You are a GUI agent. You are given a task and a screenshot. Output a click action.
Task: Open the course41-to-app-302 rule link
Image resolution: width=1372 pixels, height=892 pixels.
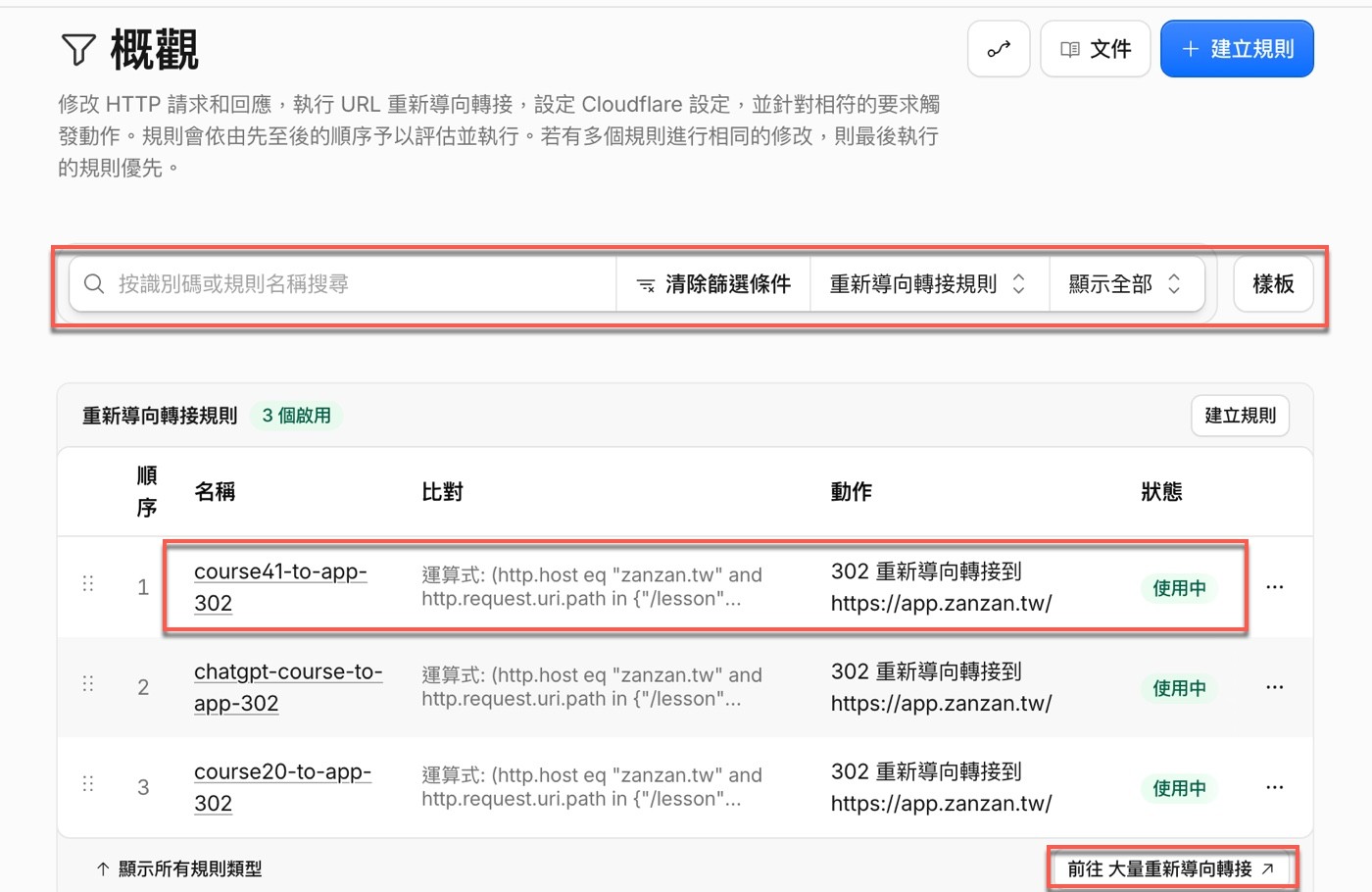point(280,587)
